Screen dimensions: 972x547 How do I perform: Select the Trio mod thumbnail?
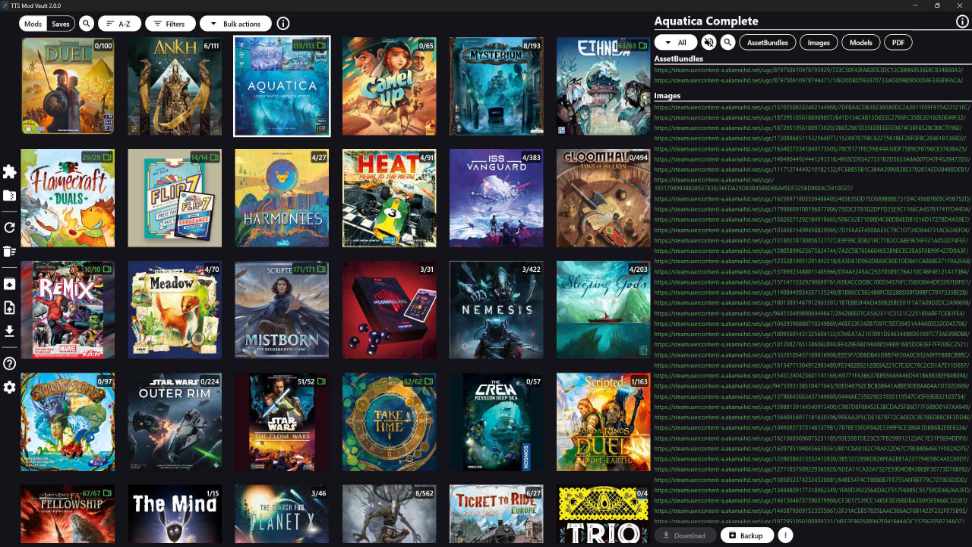(x=603, y=514)
